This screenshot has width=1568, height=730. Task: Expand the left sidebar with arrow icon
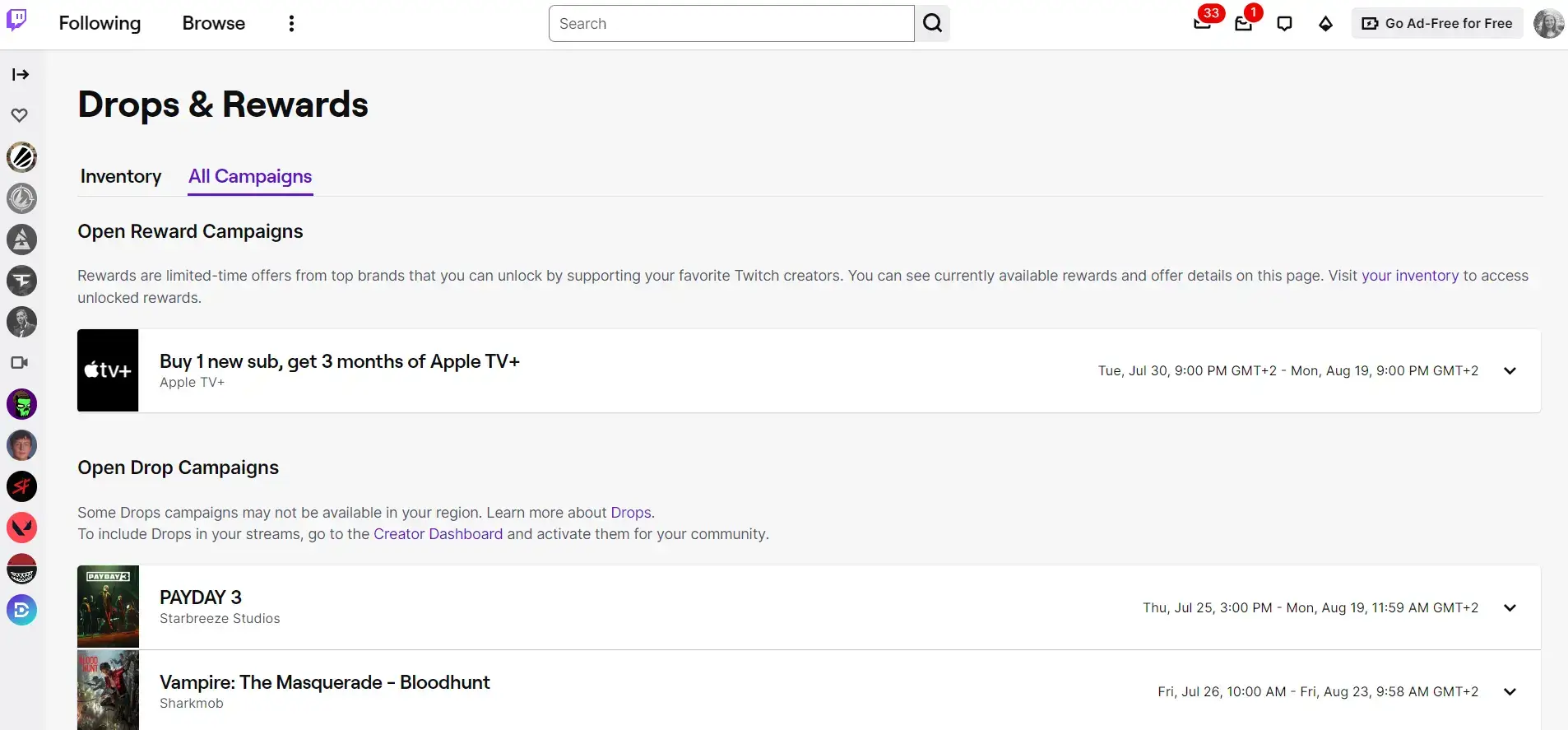[x=21, y=74]
